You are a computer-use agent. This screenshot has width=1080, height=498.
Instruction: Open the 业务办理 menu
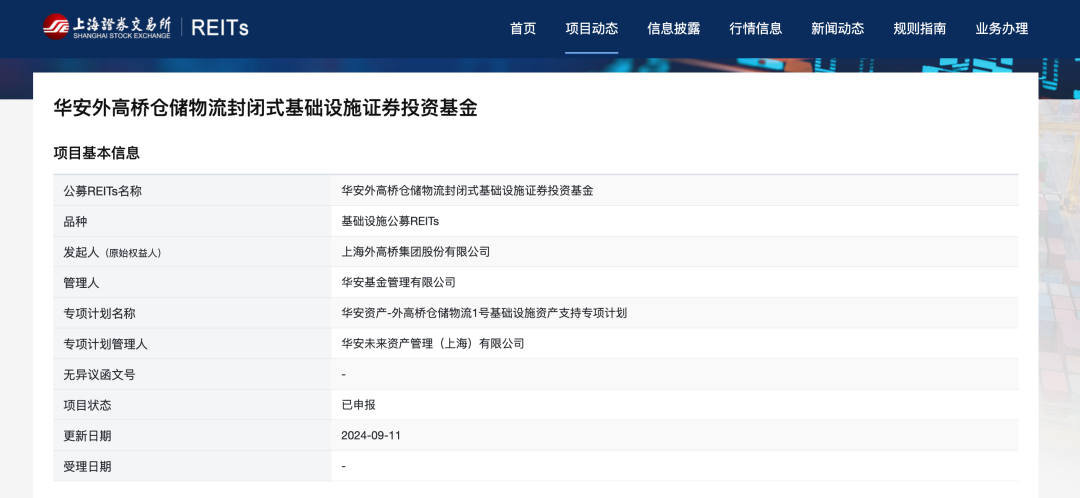[1001, 28]
